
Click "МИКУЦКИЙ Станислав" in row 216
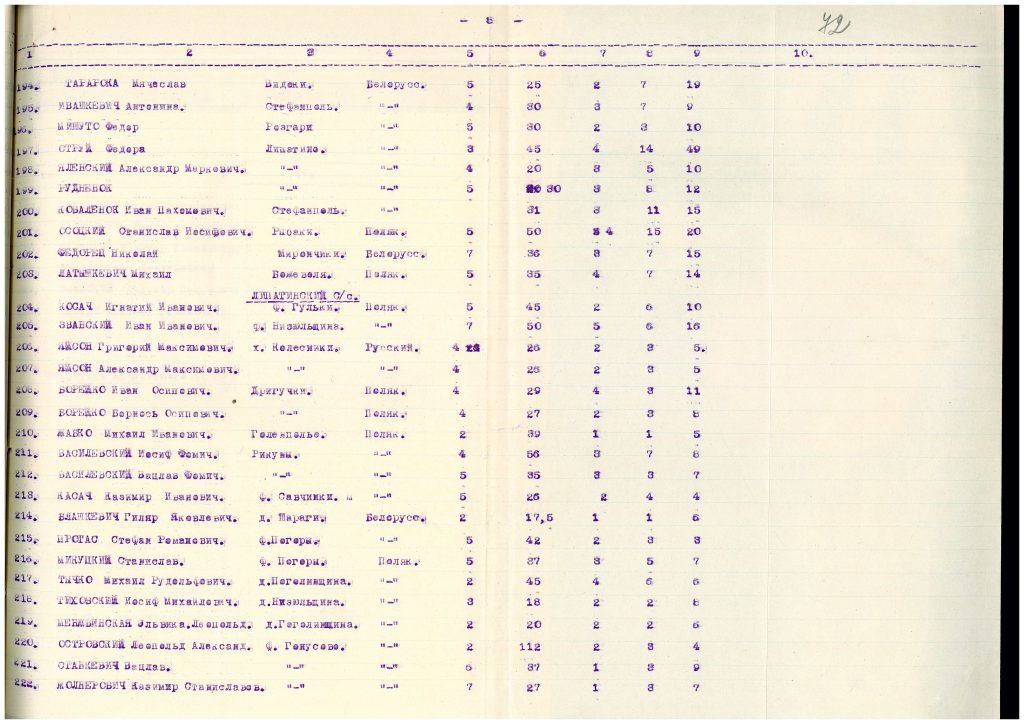click(121, 561)
